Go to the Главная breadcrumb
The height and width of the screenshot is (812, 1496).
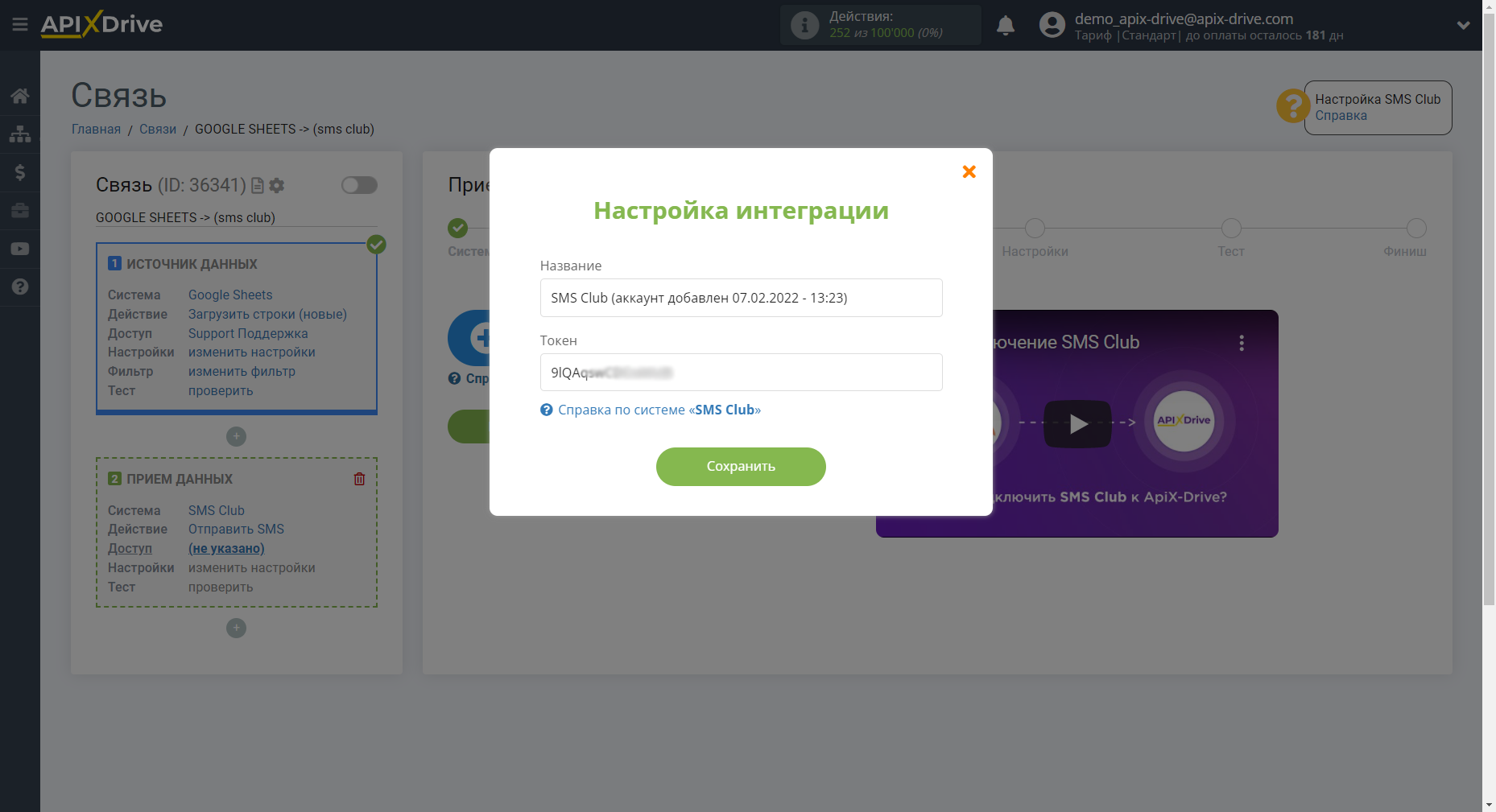click(x=96, y=129)
